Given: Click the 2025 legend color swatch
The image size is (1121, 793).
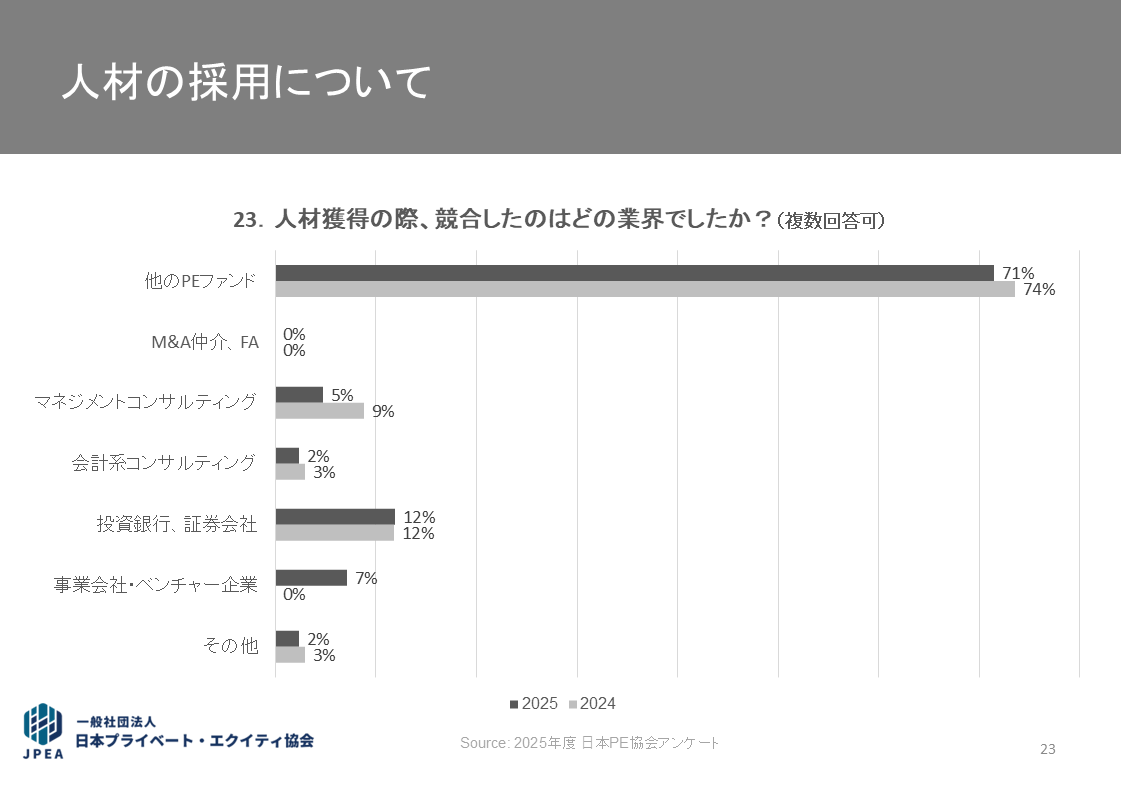Looking at the screenshot, I should click(x=514, y=704).
